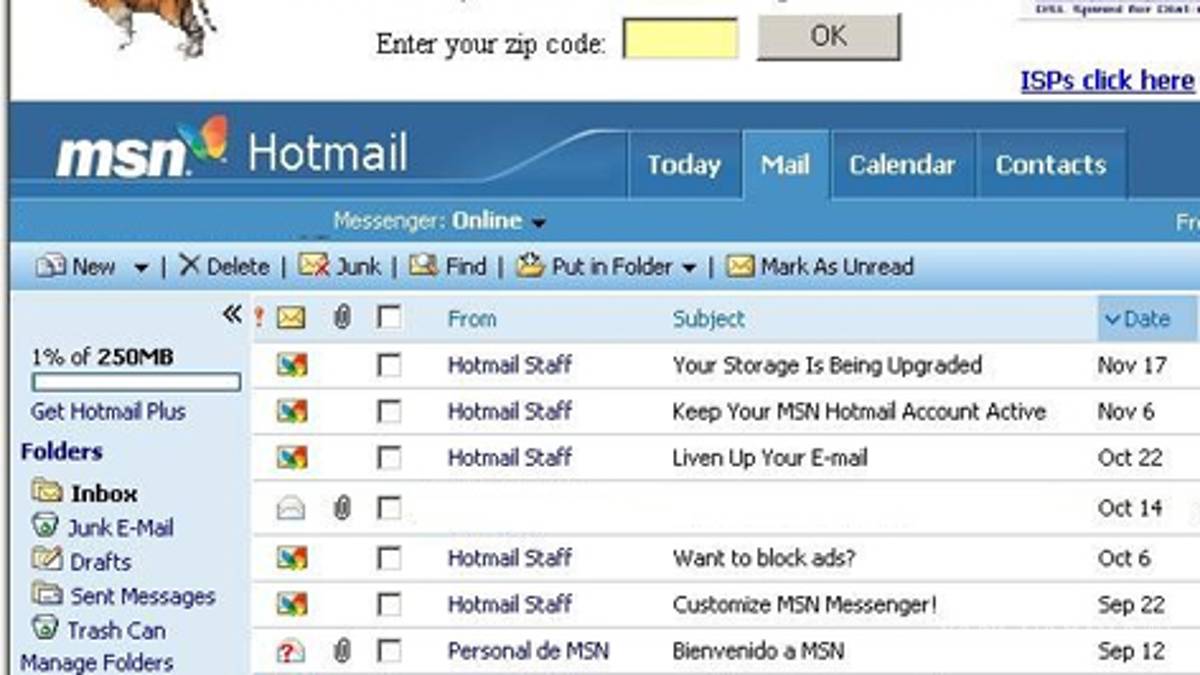The height and width of the screenshot is (675, 1200).
Task: Click the Sent Messages folder icon
Action: pyautogui.click(x=47, y=593)
